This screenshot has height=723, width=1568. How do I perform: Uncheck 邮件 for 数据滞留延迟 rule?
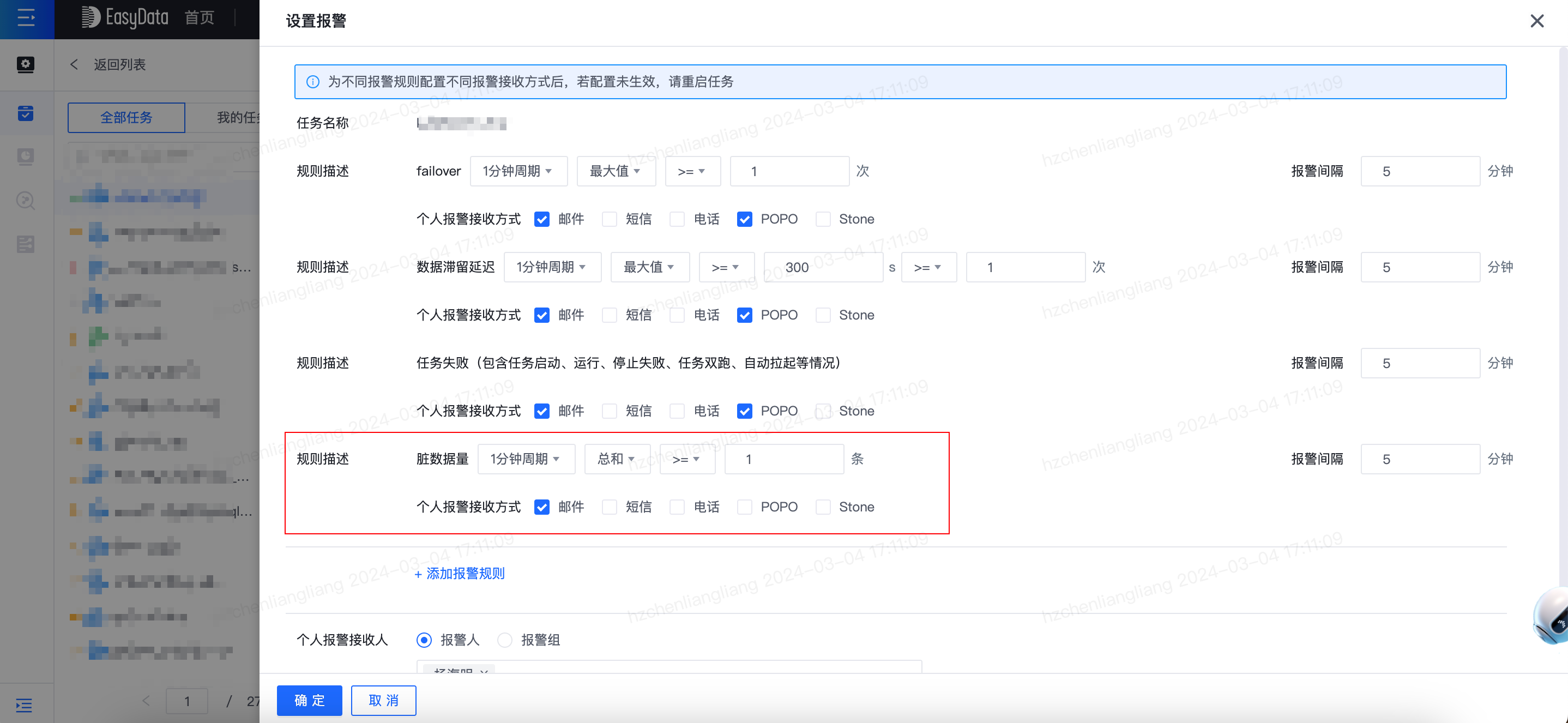point(542,316)
